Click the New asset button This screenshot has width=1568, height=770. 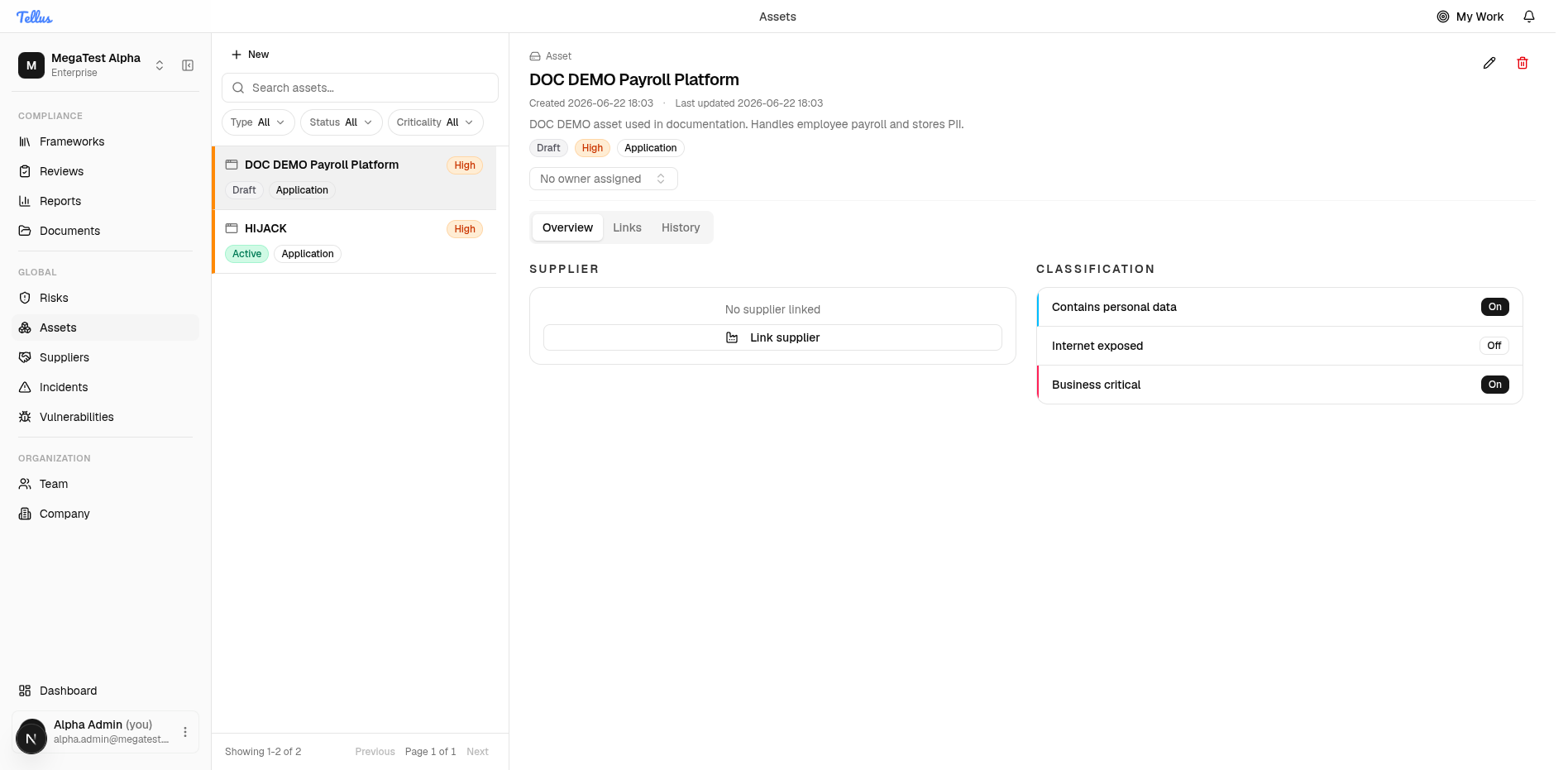pyautogui.click(x=250, y=55)
